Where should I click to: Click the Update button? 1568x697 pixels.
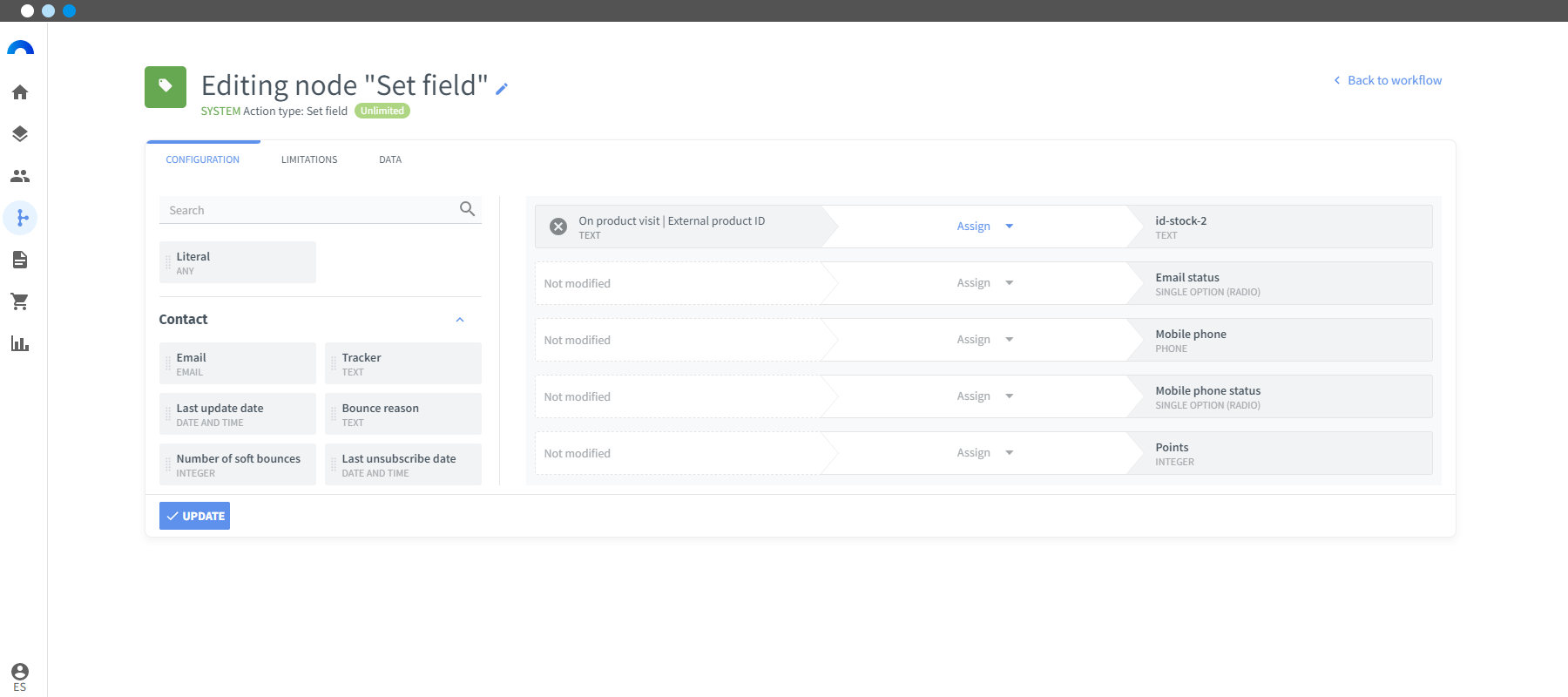click(194, 516)
